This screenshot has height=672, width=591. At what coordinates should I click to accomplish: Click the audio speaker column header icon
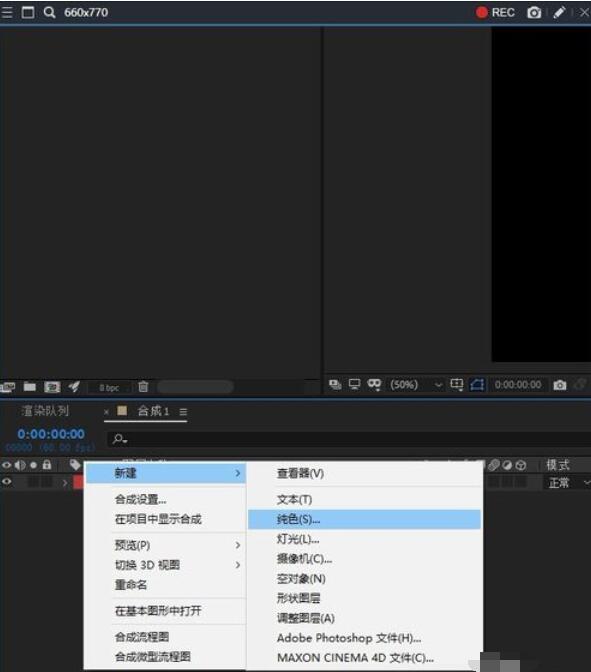[20, 465]
